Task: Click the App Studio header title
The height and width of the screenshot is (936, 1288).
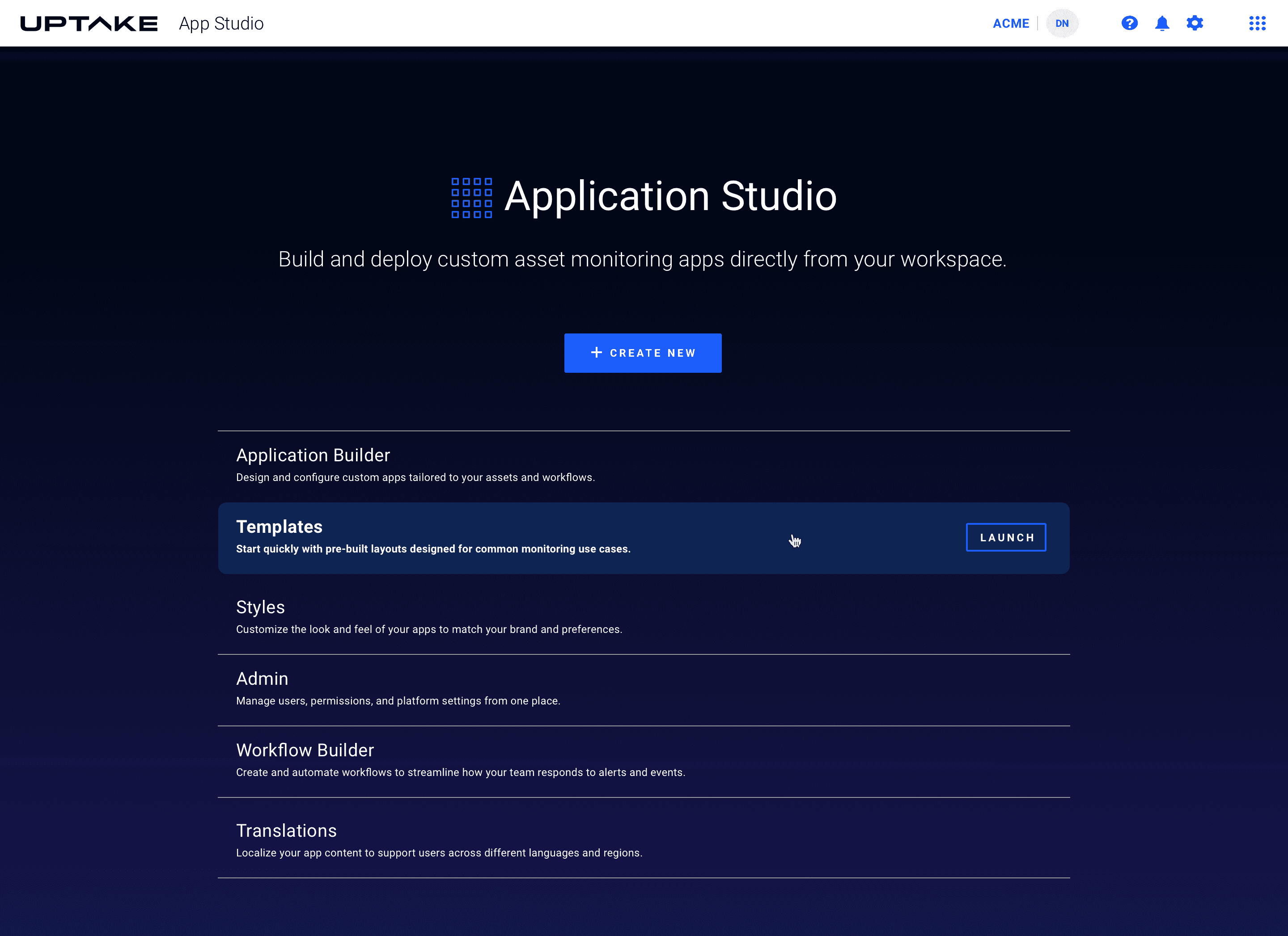Action: tap(221, 23)
